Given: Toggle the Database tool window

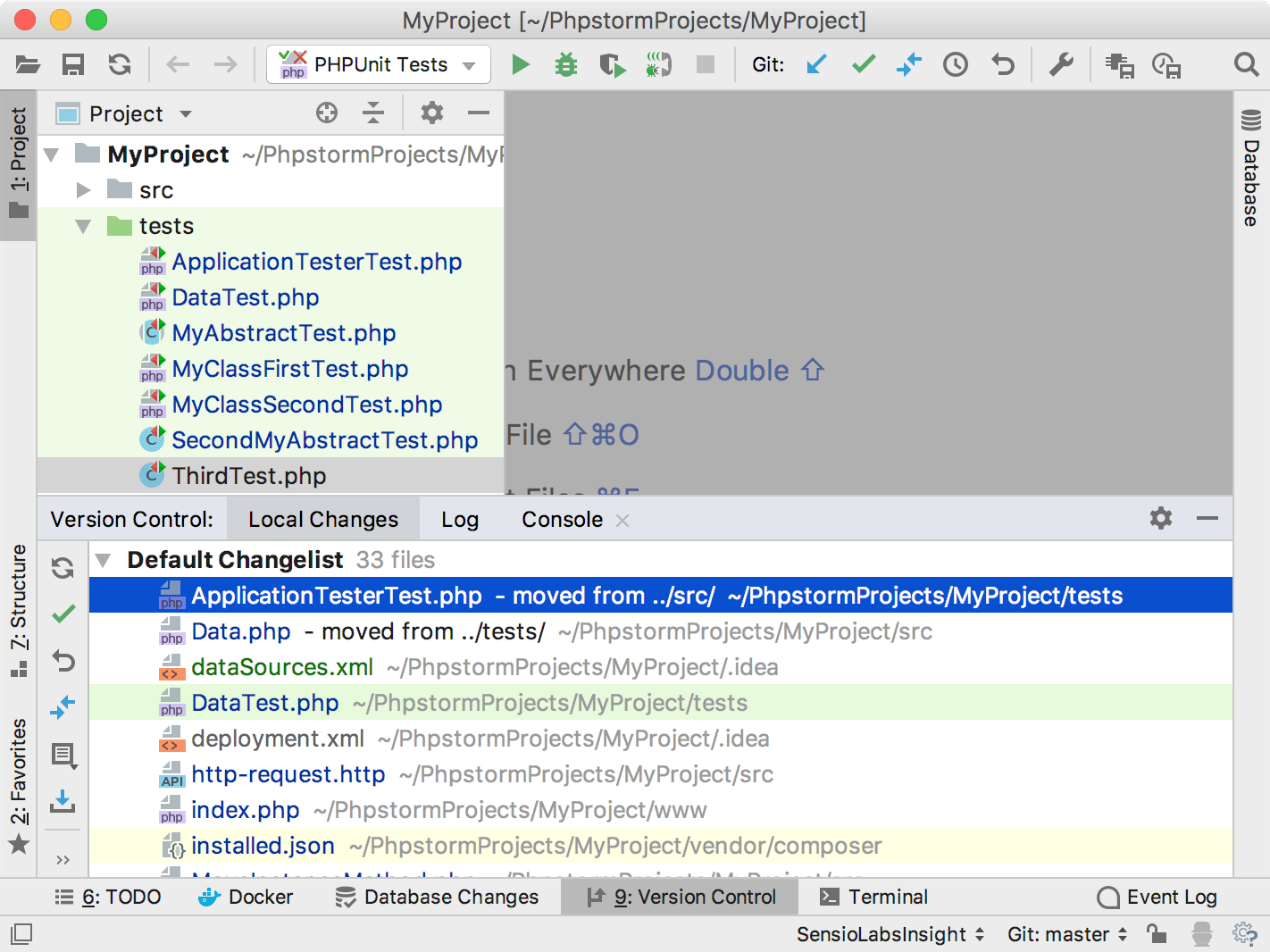Looking at the screenshot, I should pos(1251,170).
